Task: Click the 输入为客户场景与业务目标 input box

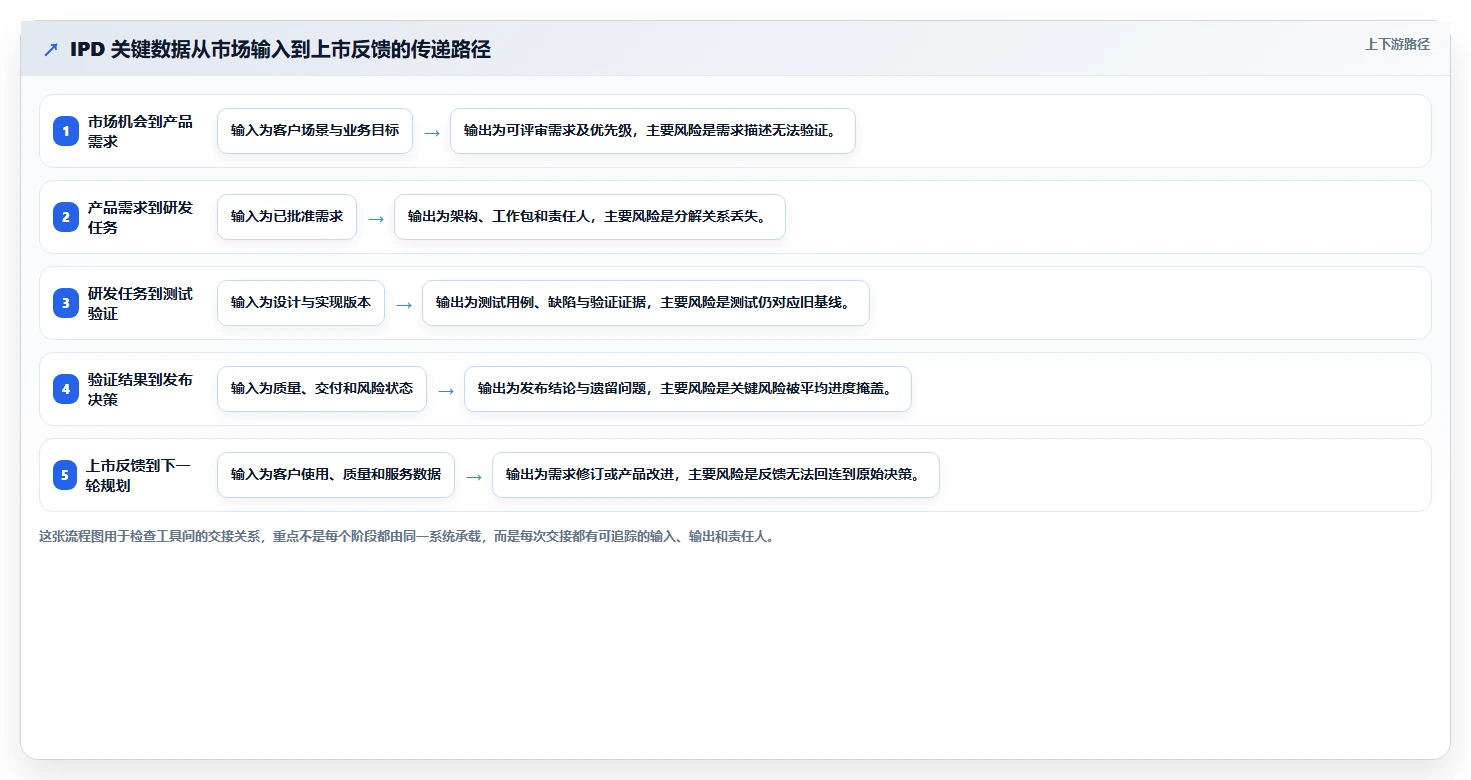Action: coord(315,131)
